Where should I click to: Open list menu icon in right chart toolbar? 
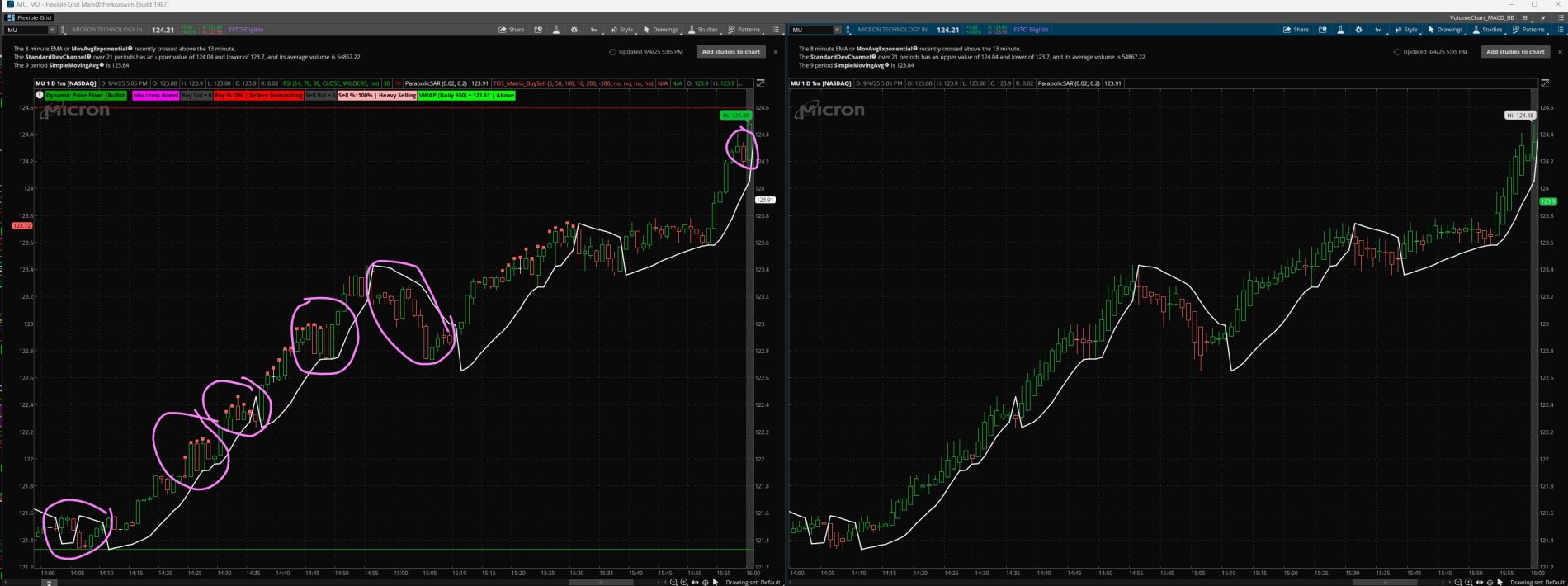(x=1560, y=30)
